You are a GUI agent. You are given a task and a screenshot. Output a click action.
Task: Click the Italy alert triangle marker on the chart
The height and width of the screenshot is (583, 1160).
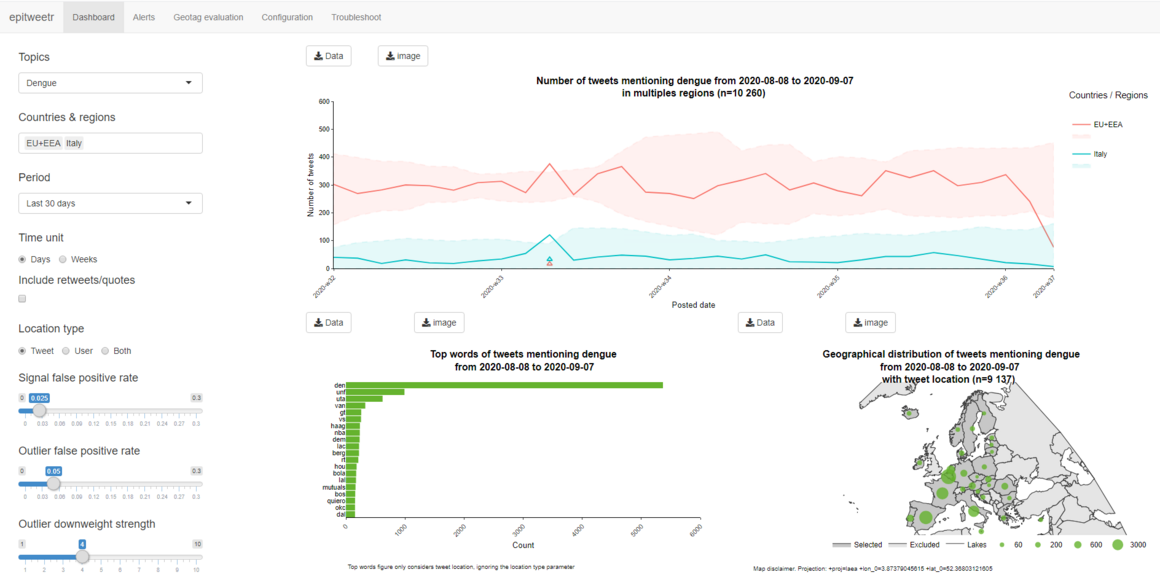click(x=550, y=261)
